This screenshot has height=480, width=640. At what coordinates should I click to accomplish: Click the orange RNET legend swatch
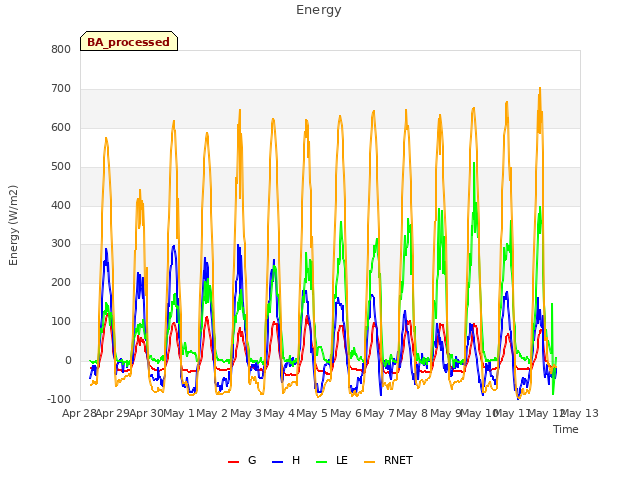369,462
